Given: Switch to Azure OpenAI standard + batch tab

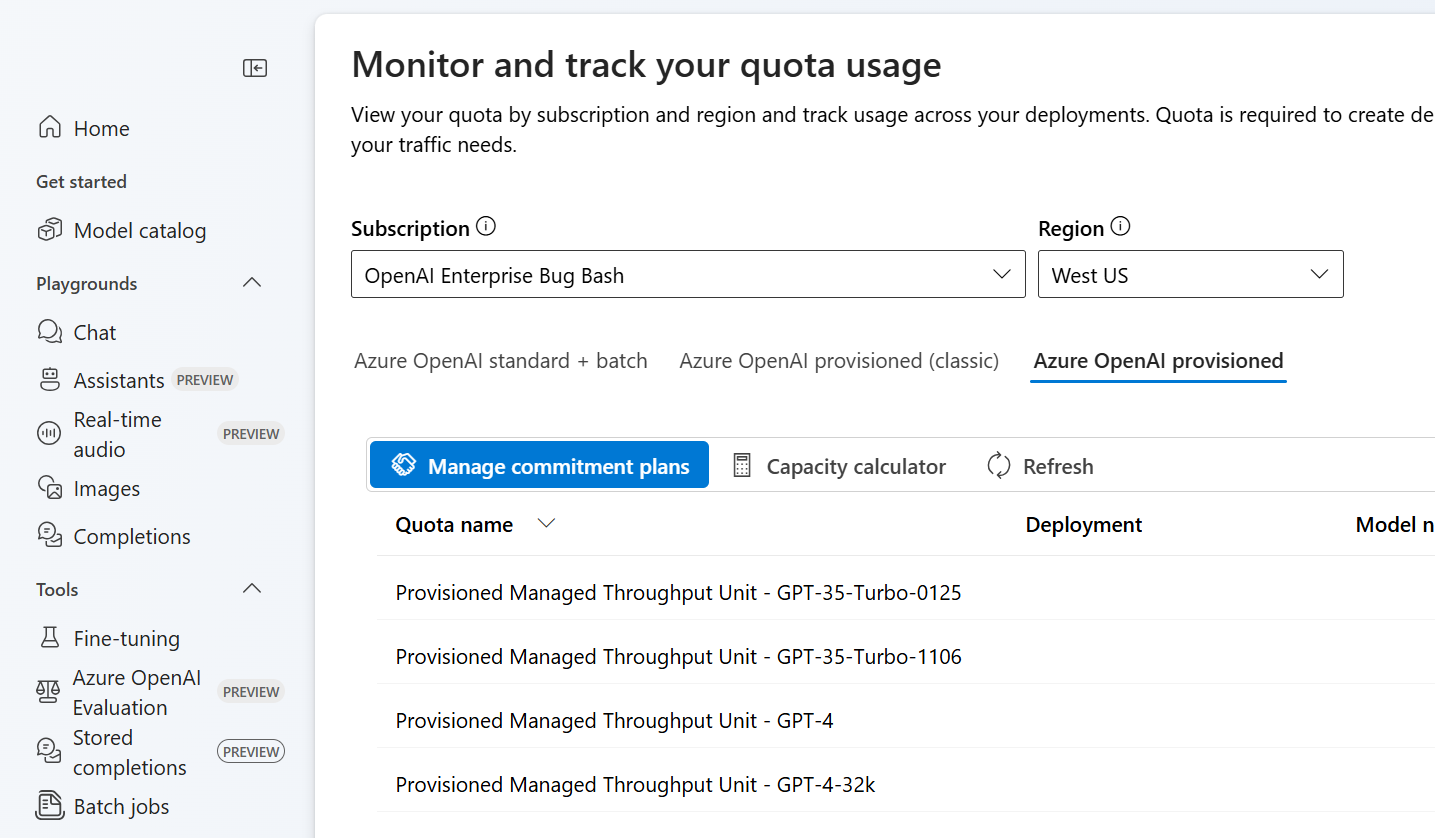Looking at the screenshot, I should click(x=501, y=361).
